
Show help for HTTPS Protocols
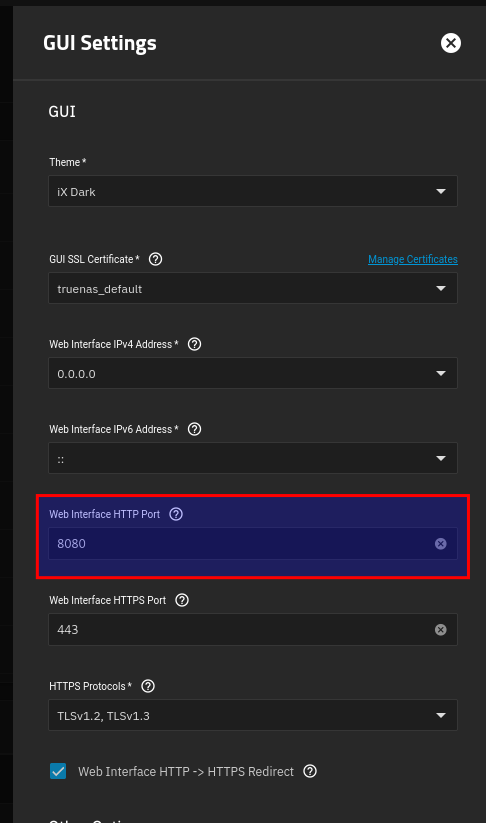click(x=148, y=686)
